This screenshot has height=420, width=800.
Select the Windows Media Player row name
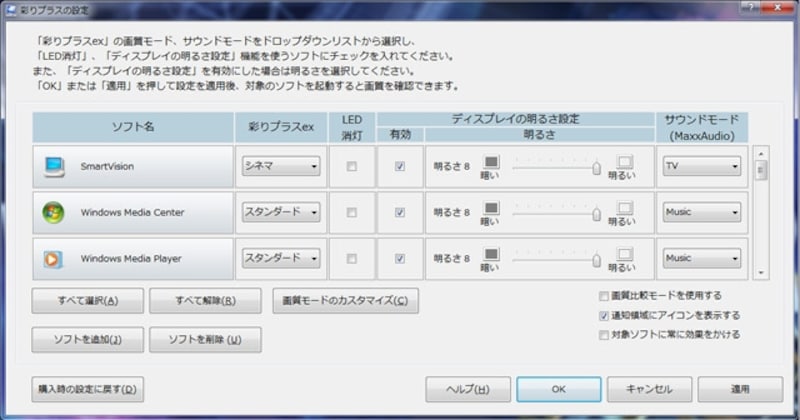click(x=131, y=259)
